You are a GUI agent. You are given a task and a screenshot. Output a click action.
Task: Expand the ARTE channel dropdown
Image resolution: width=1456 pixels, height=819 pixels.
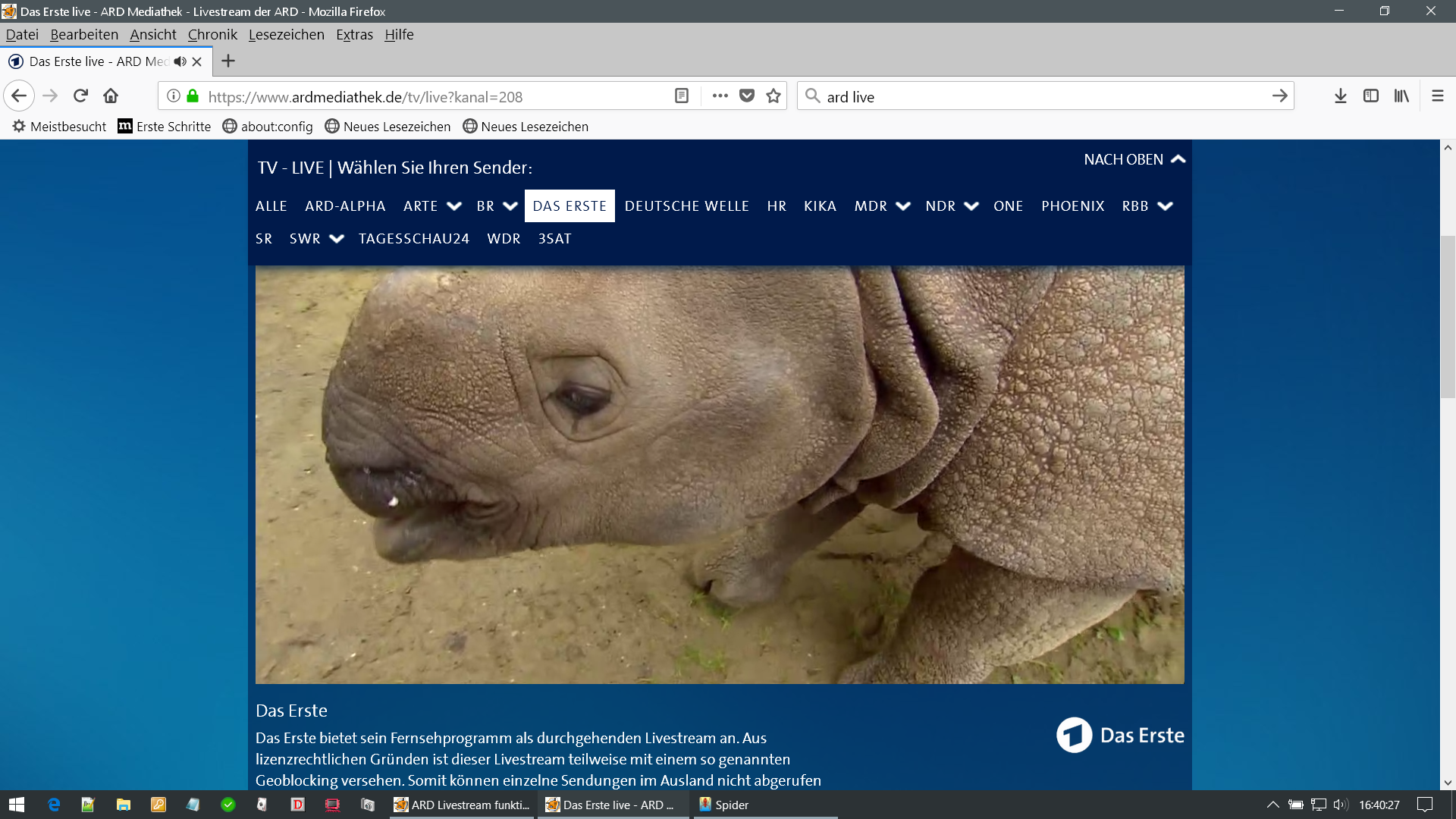coord(454,206)
